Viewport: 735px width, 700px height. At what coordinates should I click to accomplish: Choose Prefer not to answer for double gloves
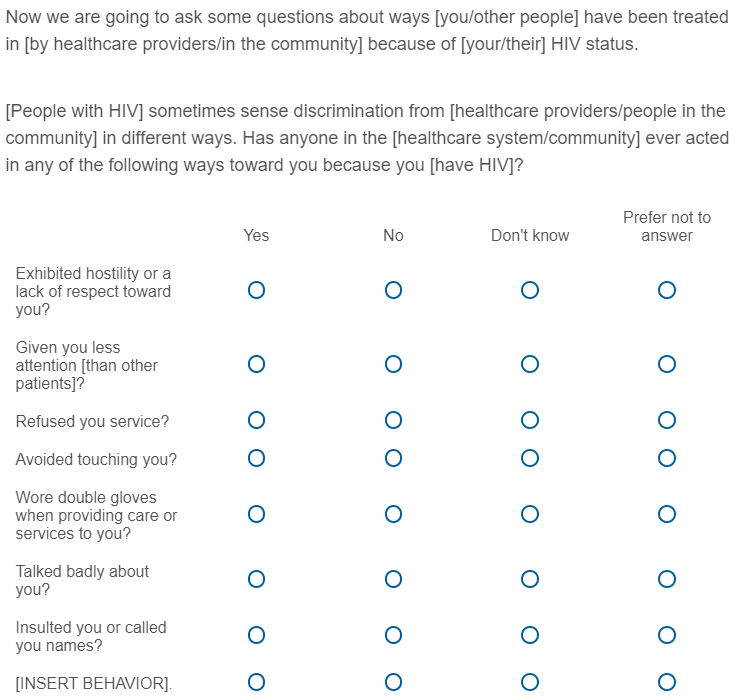pos(667,514)
